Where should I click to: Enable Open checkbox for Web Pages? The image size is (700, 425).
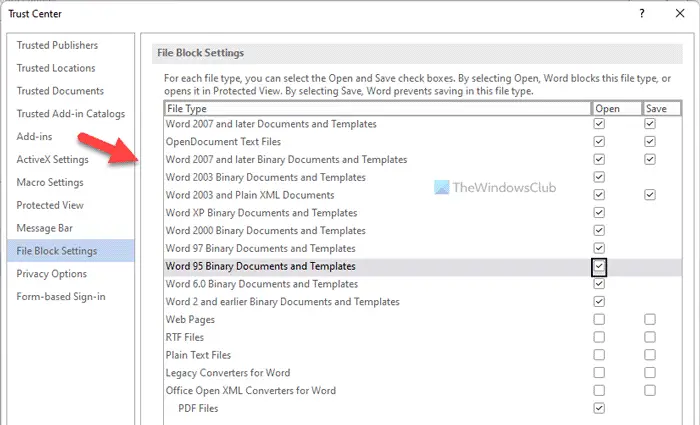click(x=599, y=319)
